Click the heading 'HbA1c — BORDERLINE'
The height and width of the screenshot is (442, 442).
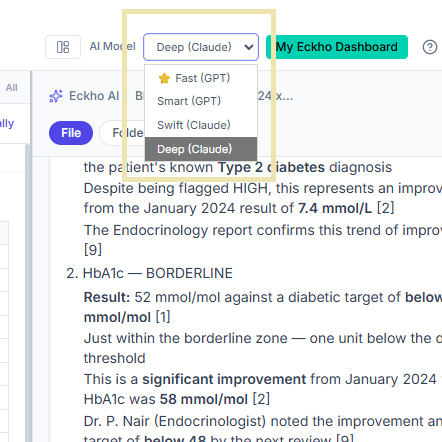pos(157,273)
